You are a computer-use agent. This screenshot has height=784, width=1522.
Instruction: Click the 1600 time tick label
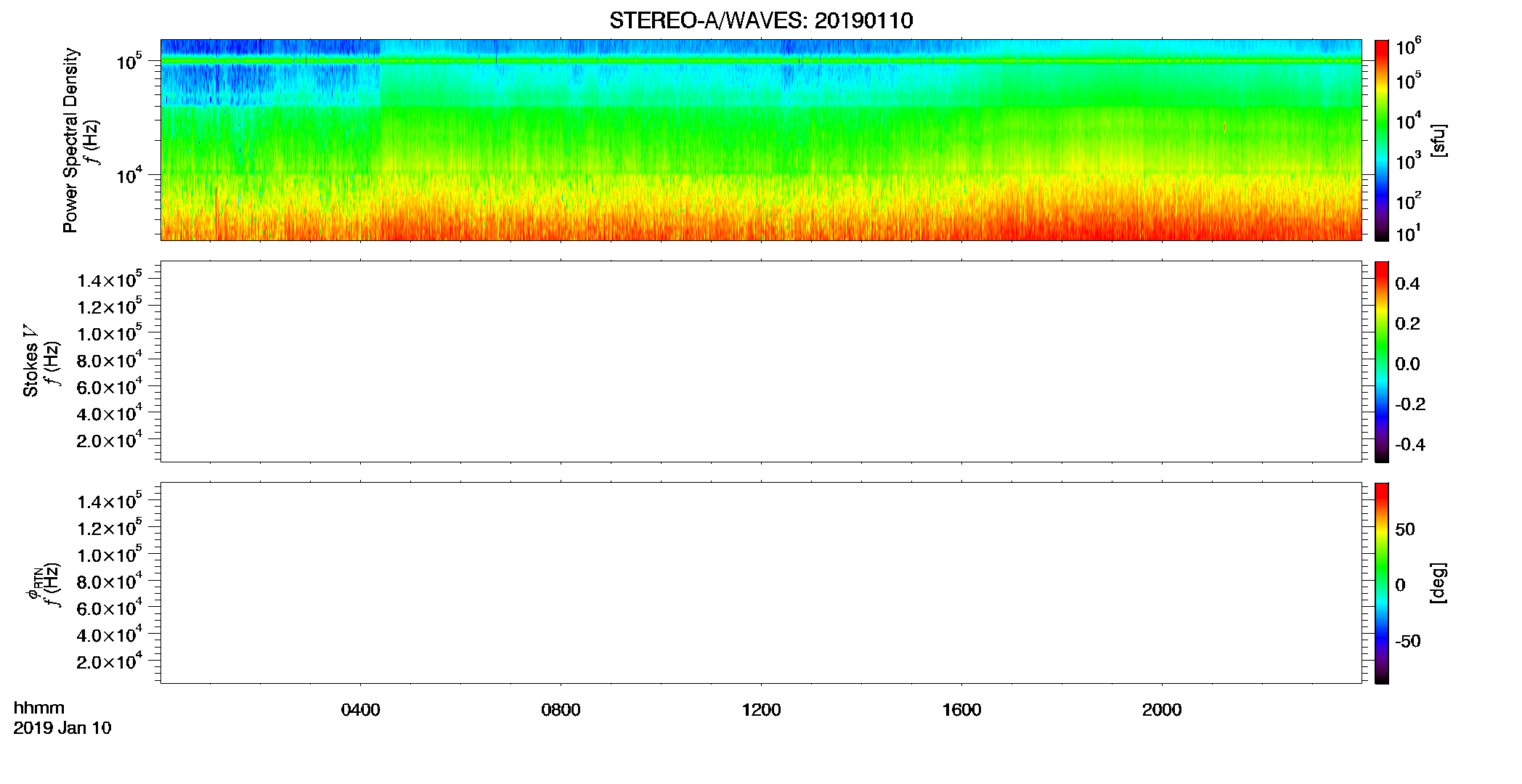[961, 710]
